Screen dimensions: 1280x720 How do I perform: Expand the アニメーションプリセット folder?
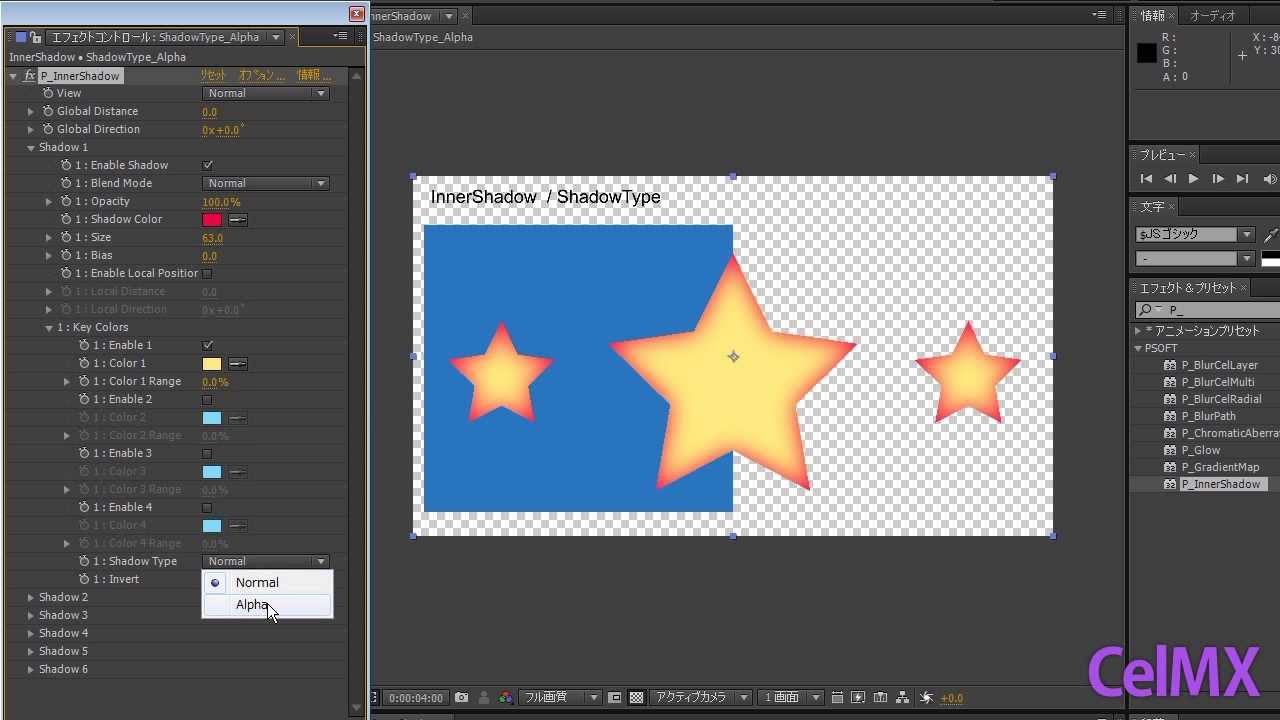pos(1138,330)
